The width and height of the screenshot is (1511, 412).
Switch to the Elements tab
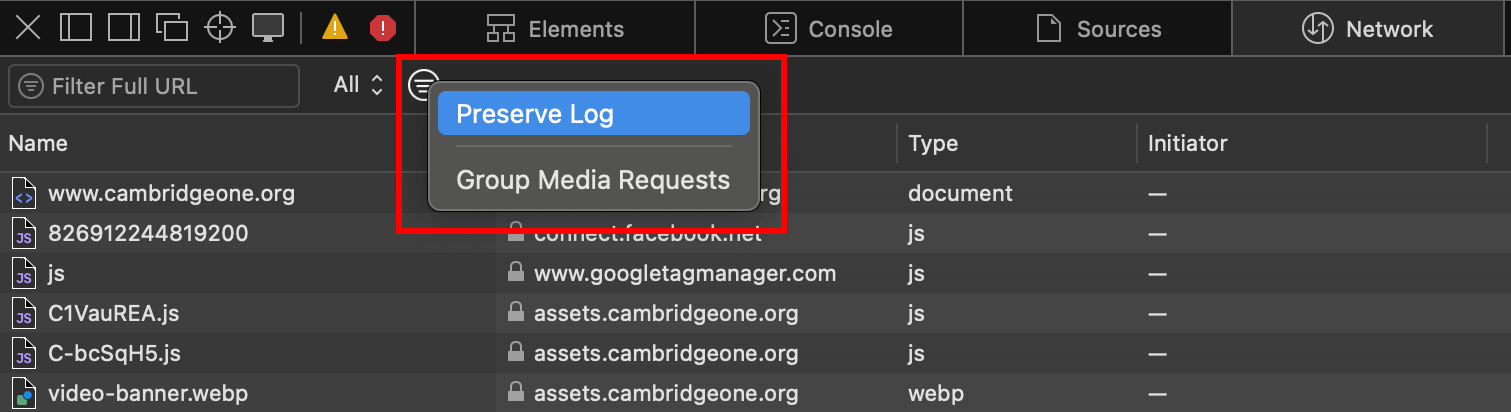553,29
